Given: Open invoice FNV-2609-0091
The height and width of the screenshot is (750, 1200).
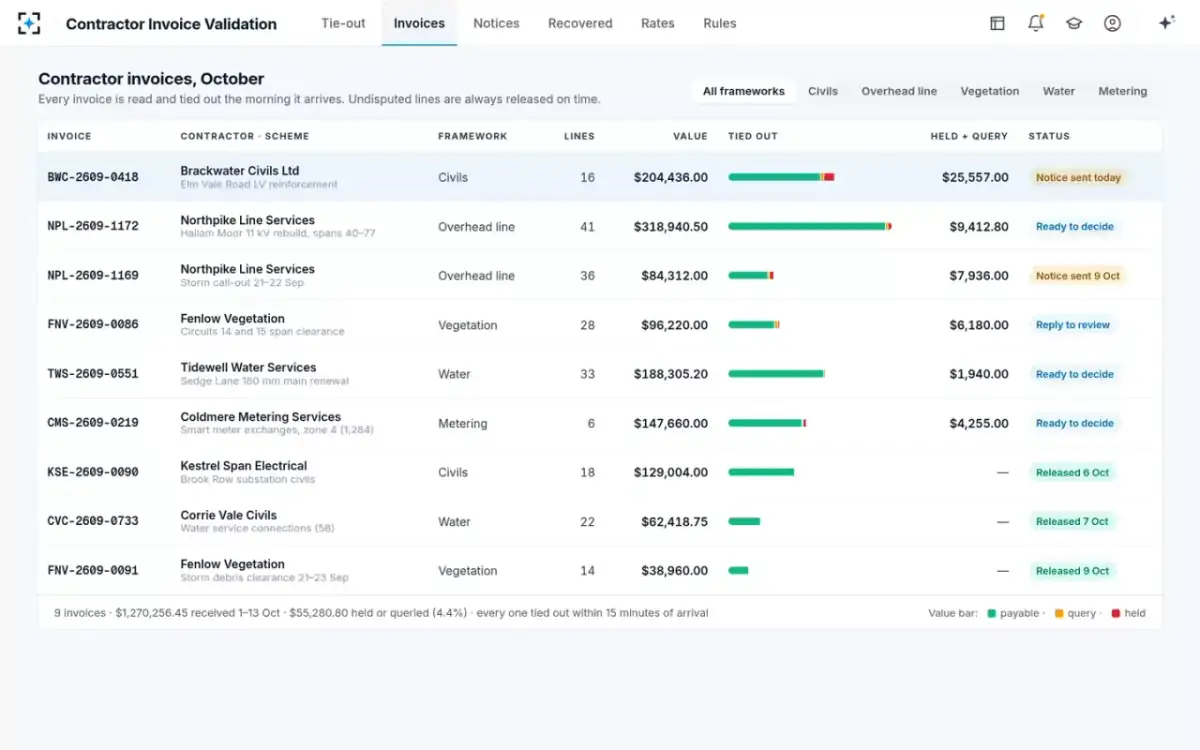Looking at the screenshot, I should (93, 570).
